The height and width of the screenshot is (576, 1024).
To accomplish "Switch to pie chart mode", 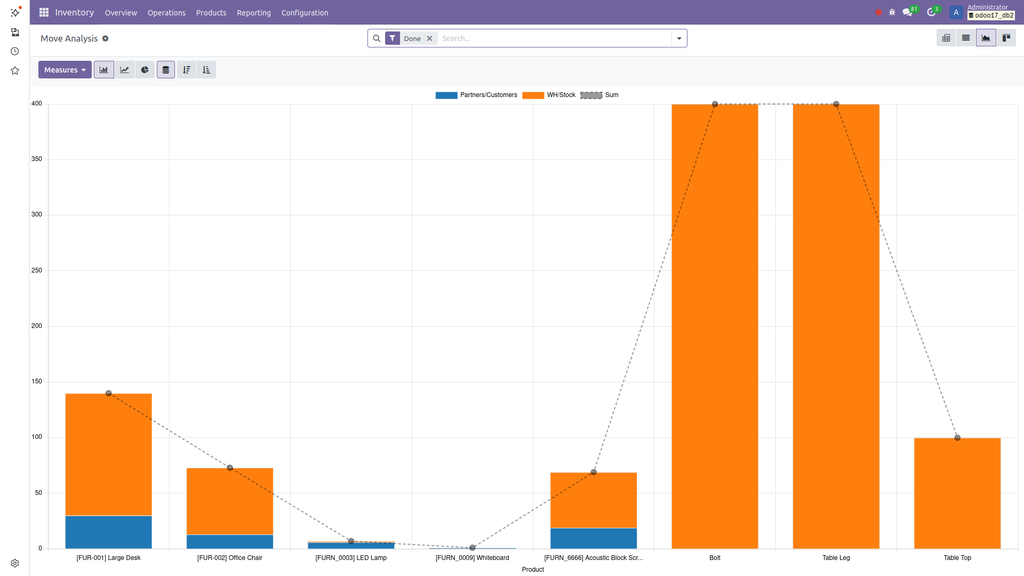I will coord(145,70).
